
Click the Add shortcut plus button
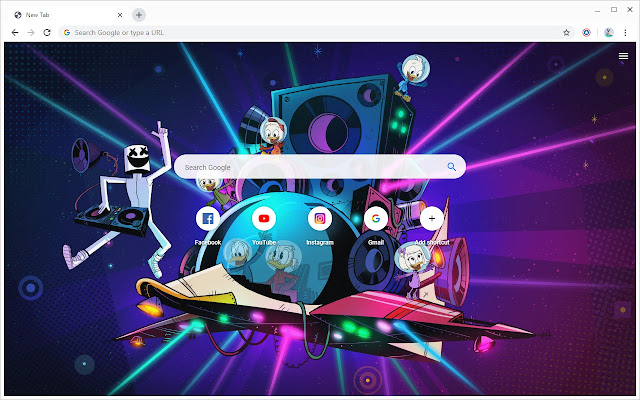[x=432, y=219]
